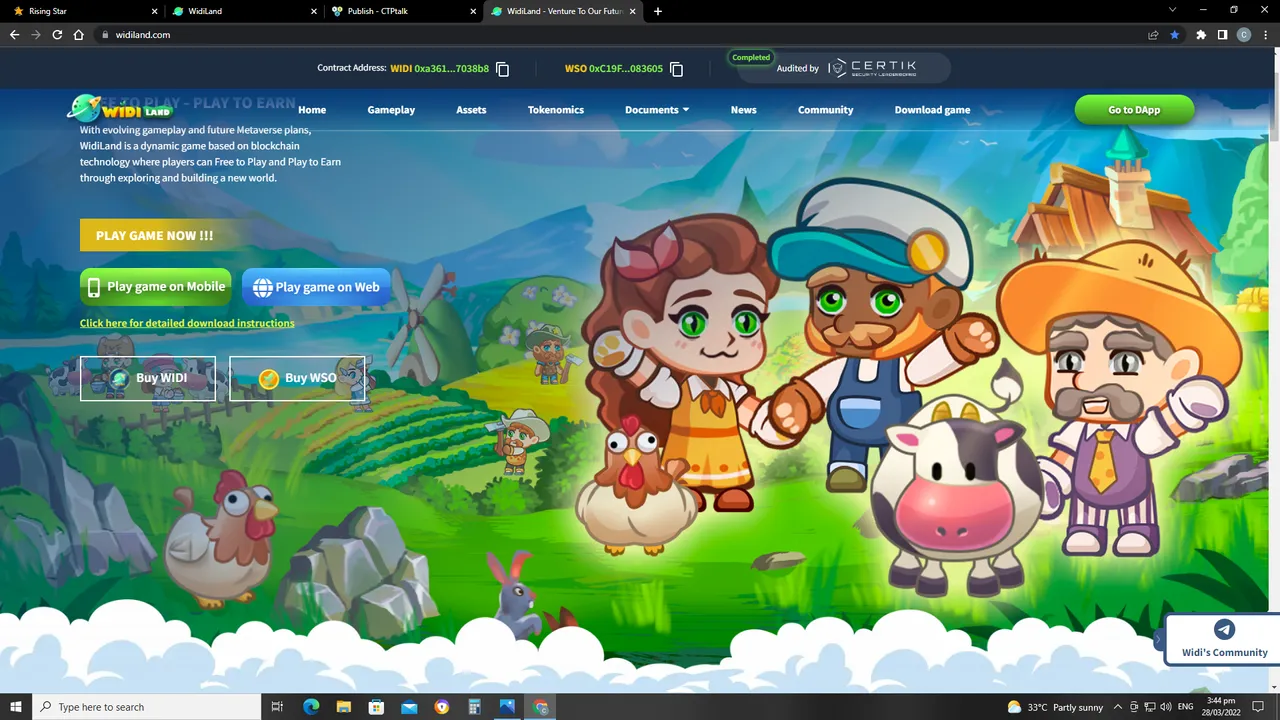Open the Chrome extensions puzzle icon

[x=1201, y=34]
